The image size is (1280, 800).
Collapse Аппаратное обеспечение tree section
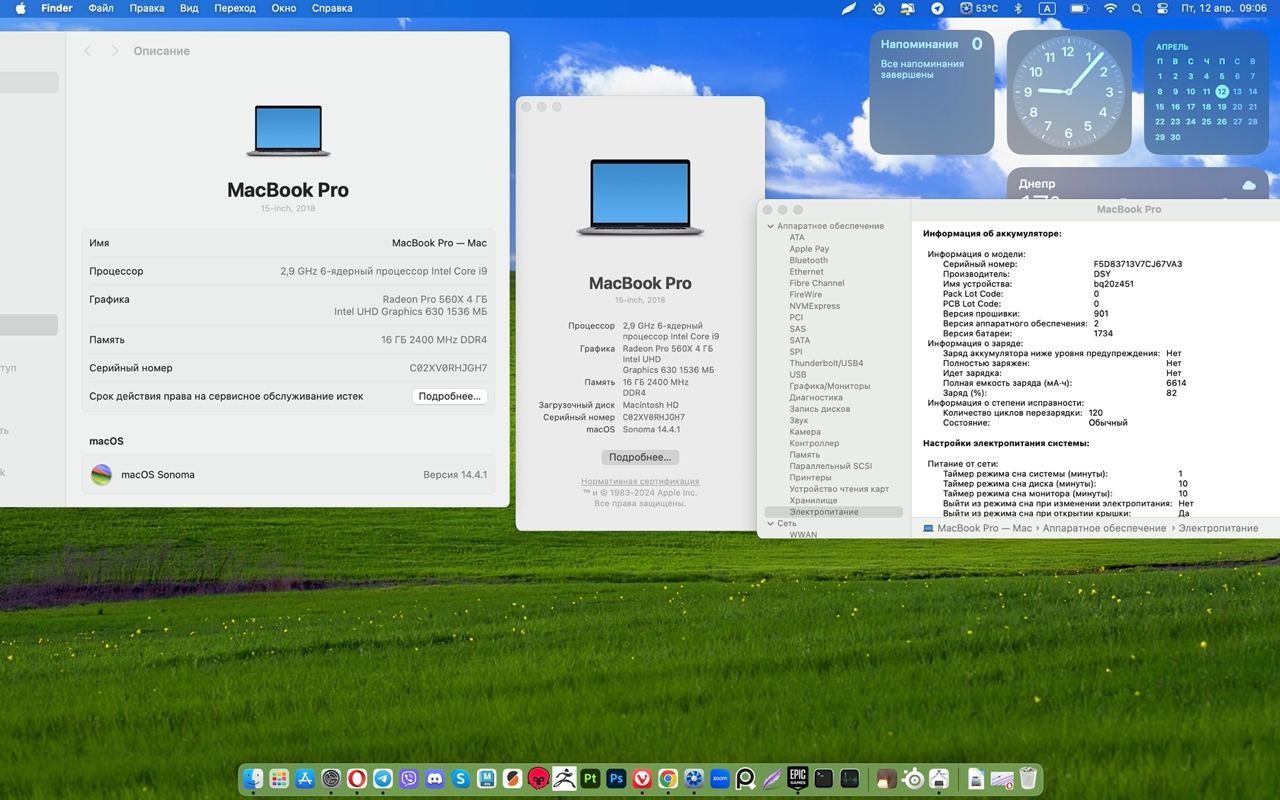(x=770, y=226)
